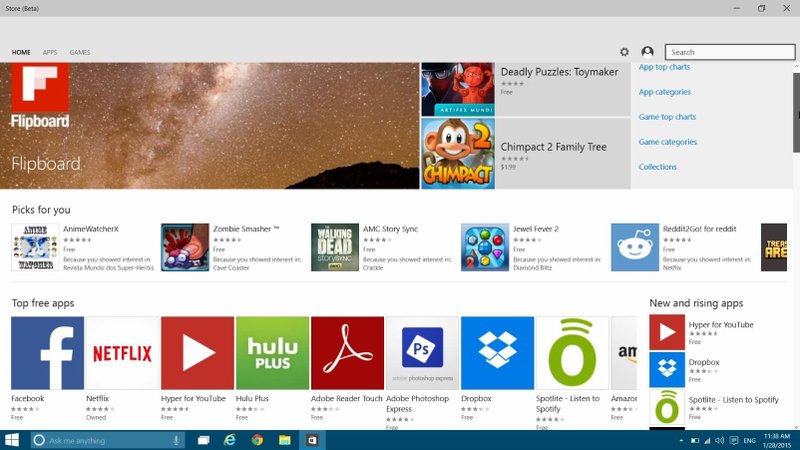This screenshot has height=450, width=800.
Task: Open AMC Story Sync app icon
Action: coord(335,247)
